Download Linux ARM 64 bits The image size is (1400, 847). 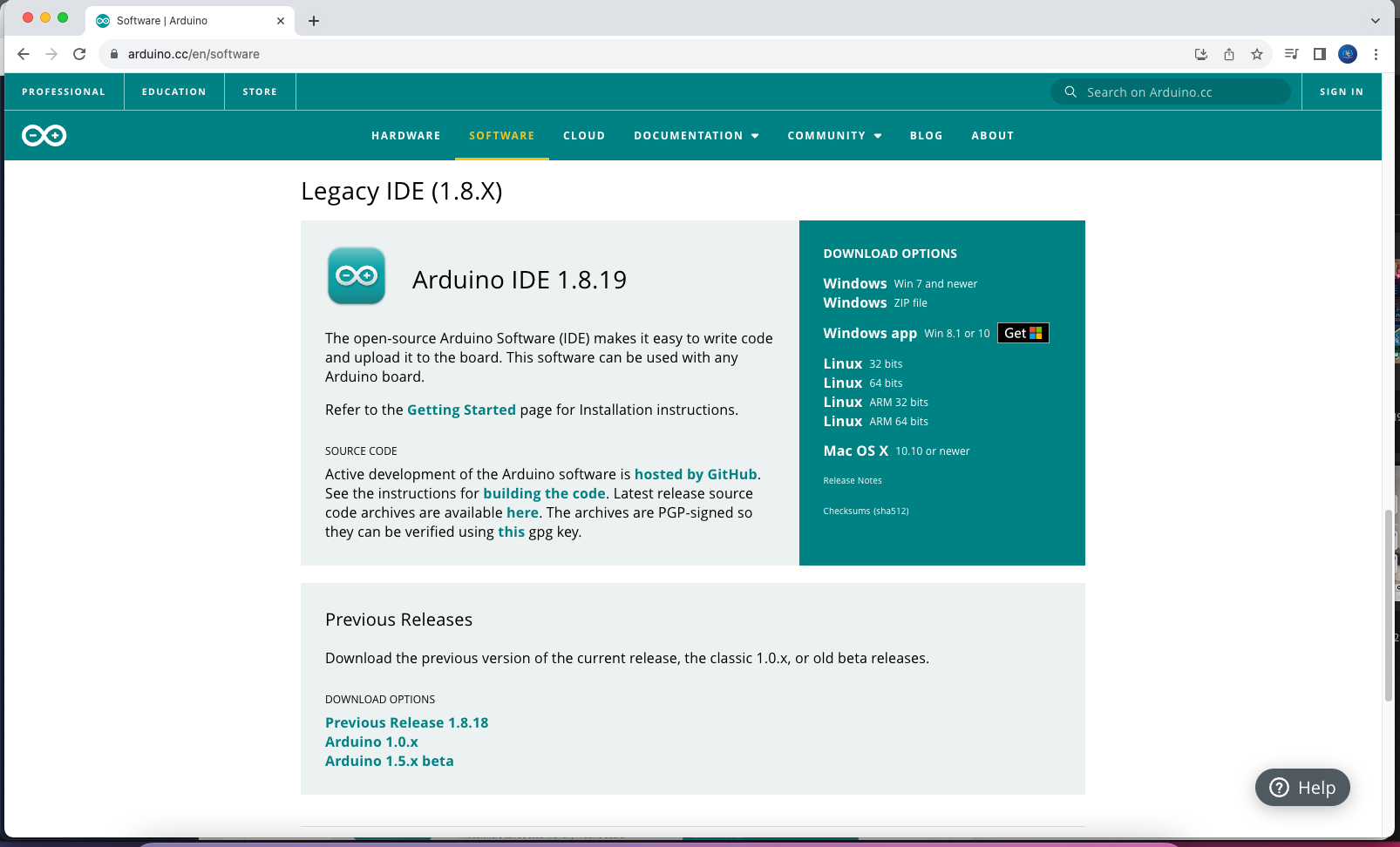point(876,421)
